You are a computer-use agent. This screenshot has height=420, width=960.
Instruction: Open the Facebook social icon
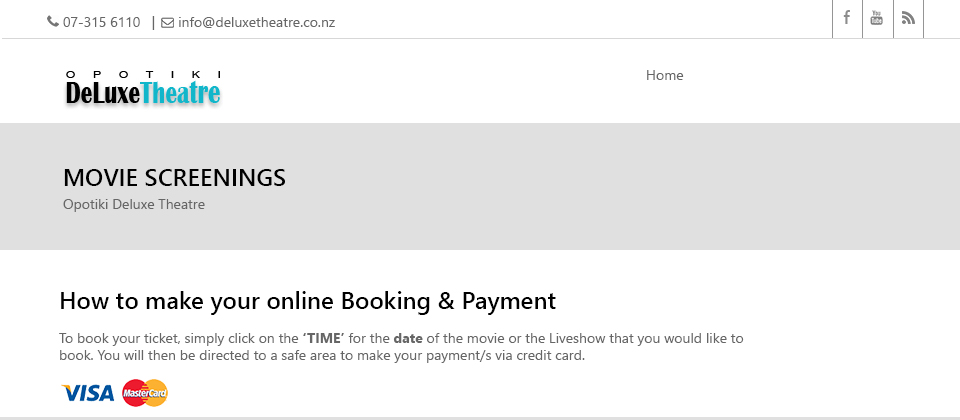[x=847, y=18]
